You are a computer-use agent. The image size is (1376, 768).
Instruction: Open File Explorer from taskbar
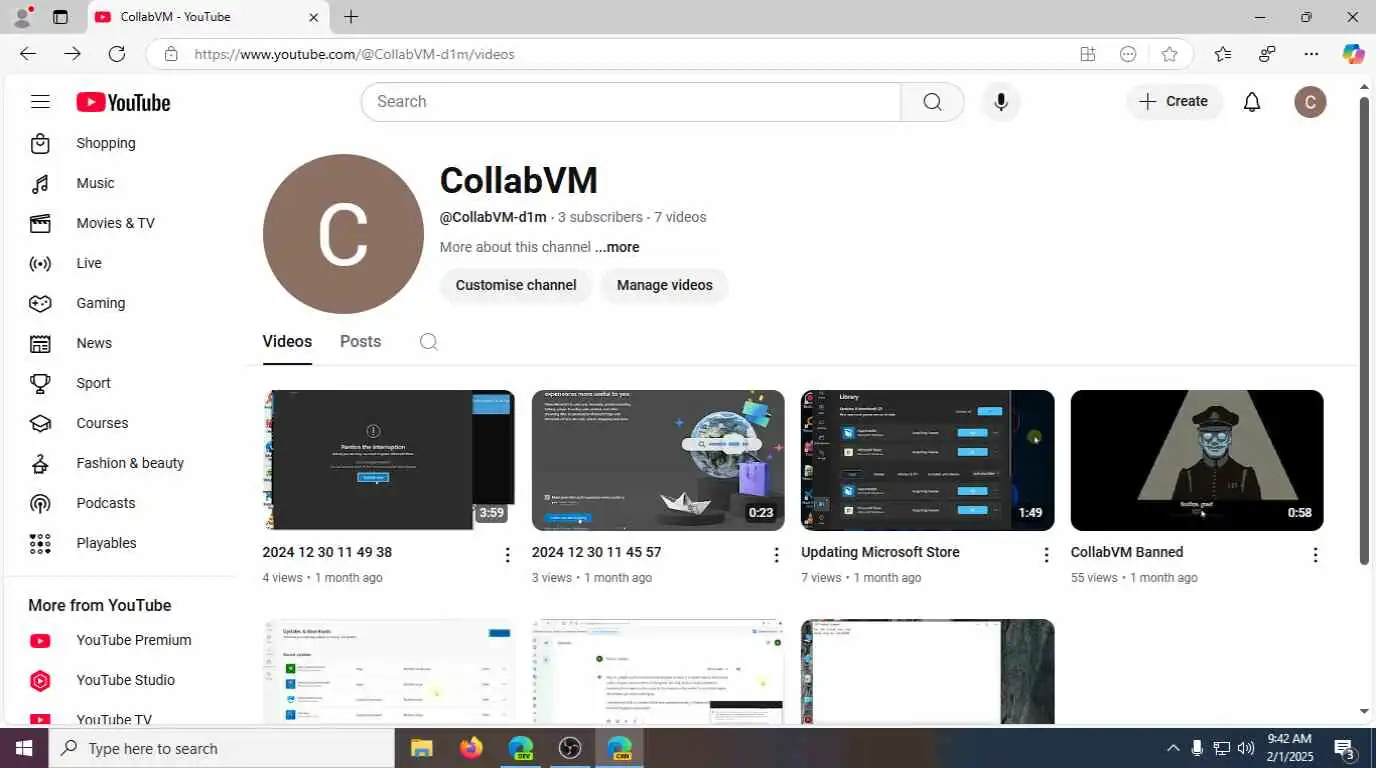pyautogui.click(x=421, y=748)
